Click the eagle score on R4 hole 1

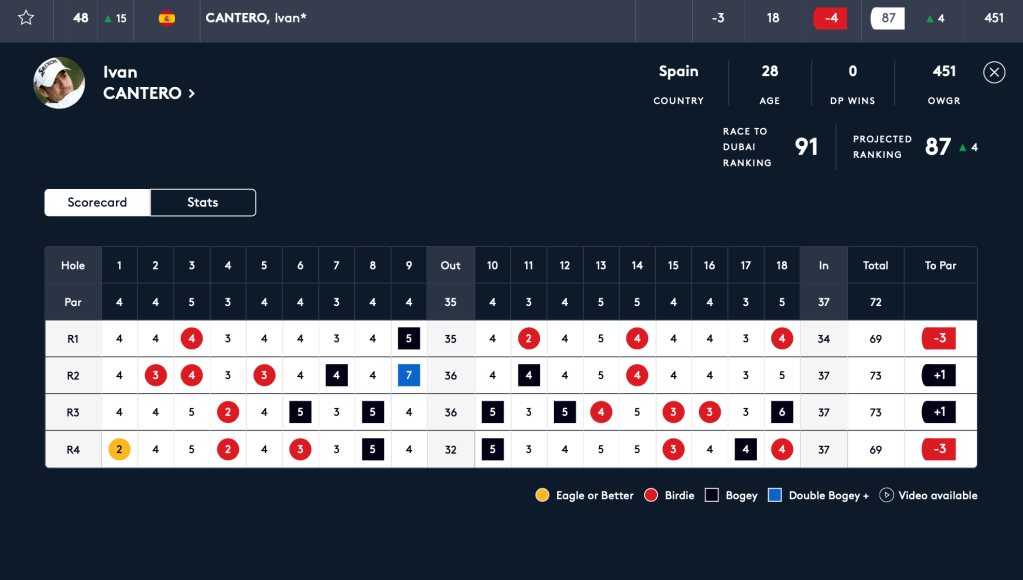click(x=119, y=449)
